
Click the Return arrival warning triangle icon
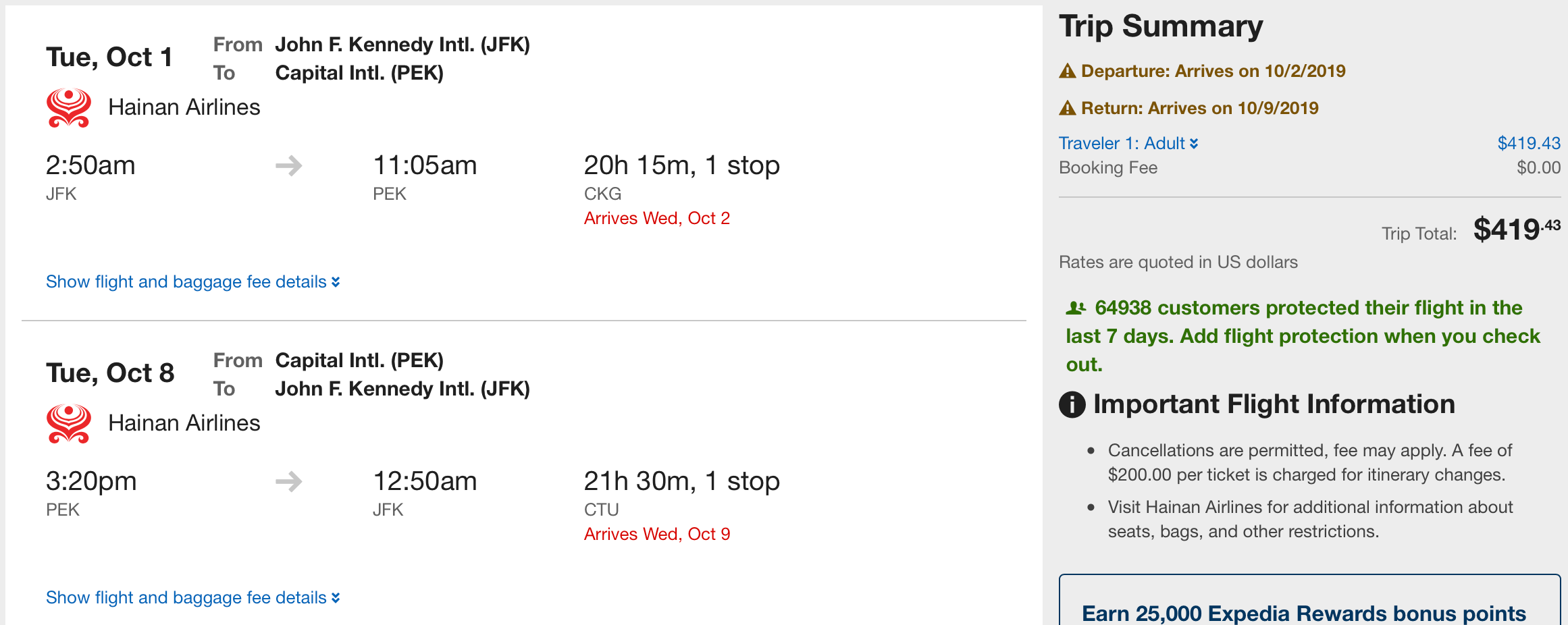(1067, 108)
